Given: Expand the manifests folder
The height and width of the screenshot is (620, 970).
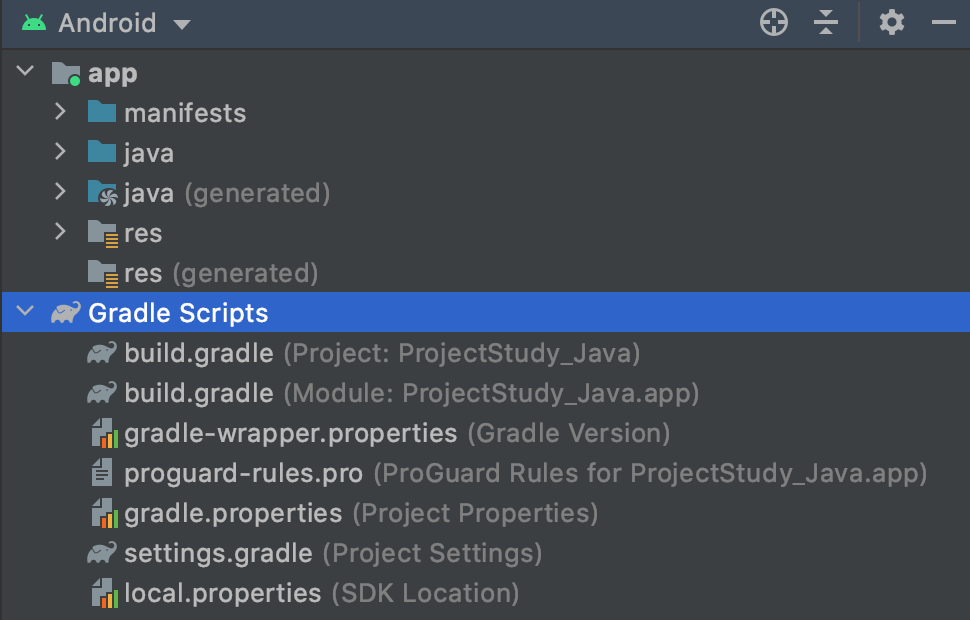Looking at the screenshot, I should tap(60, 113).
